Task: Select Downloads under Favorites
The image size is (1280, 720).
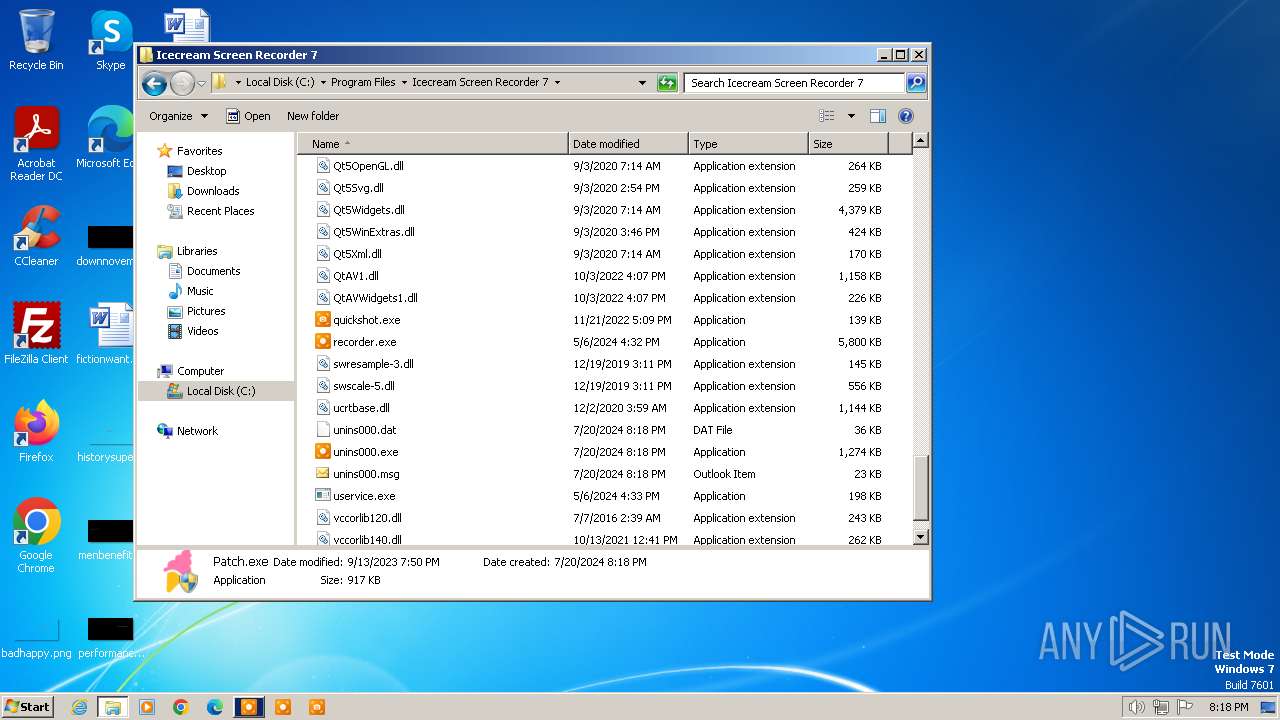Action: [213, 191]
